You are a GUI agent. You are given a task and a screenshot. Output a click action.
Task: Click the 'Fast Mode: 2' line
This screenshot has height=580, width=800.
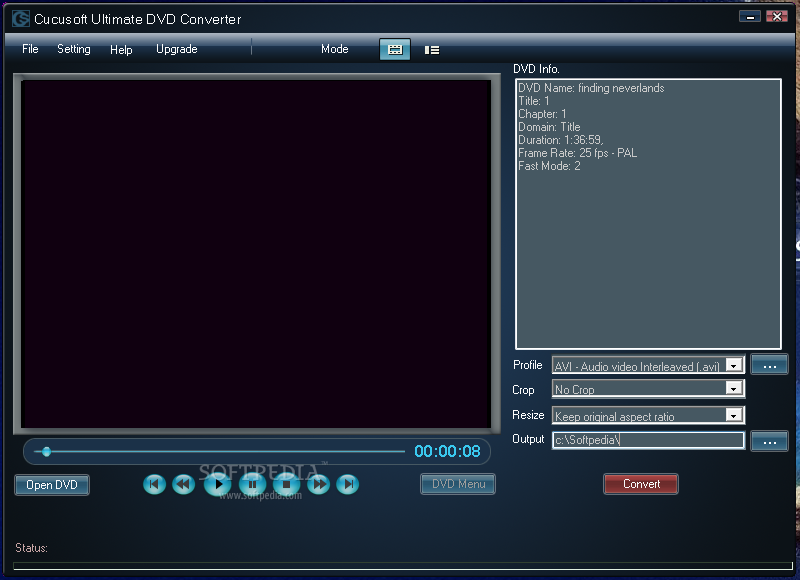tap(549, 166)
